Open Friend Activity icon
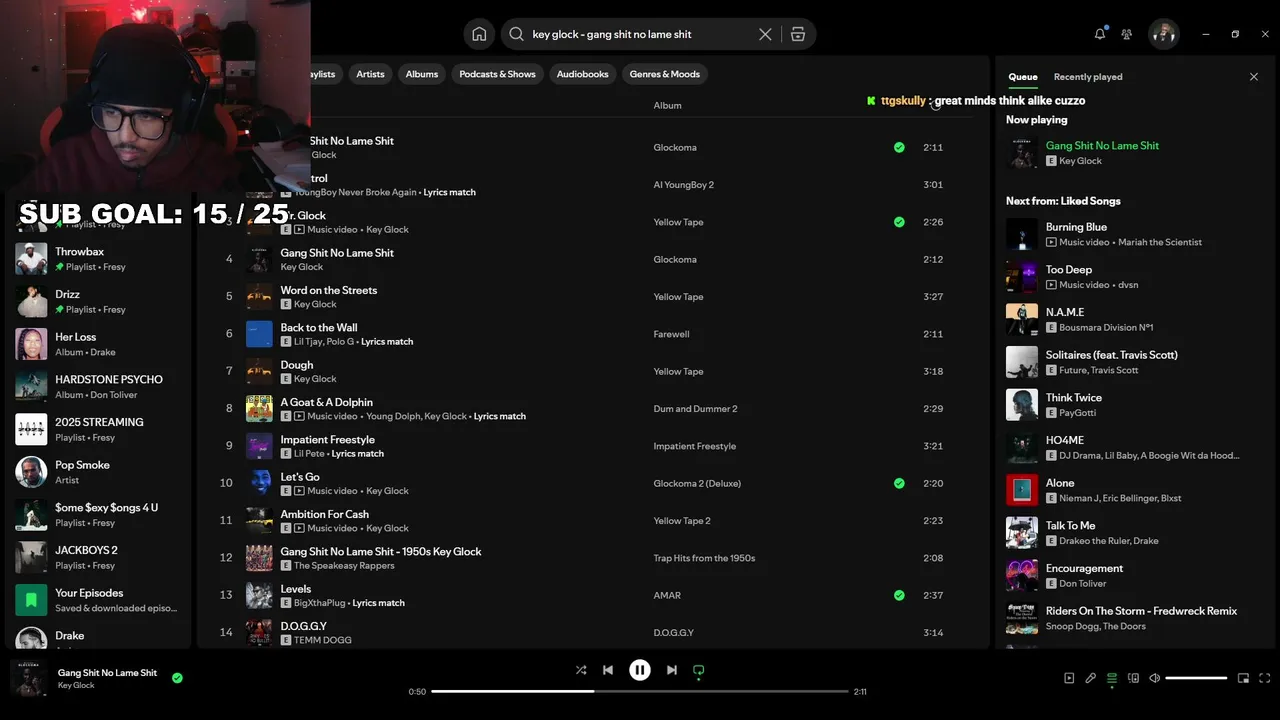This screenshot has height=720, width=1280. (1127, 34)
